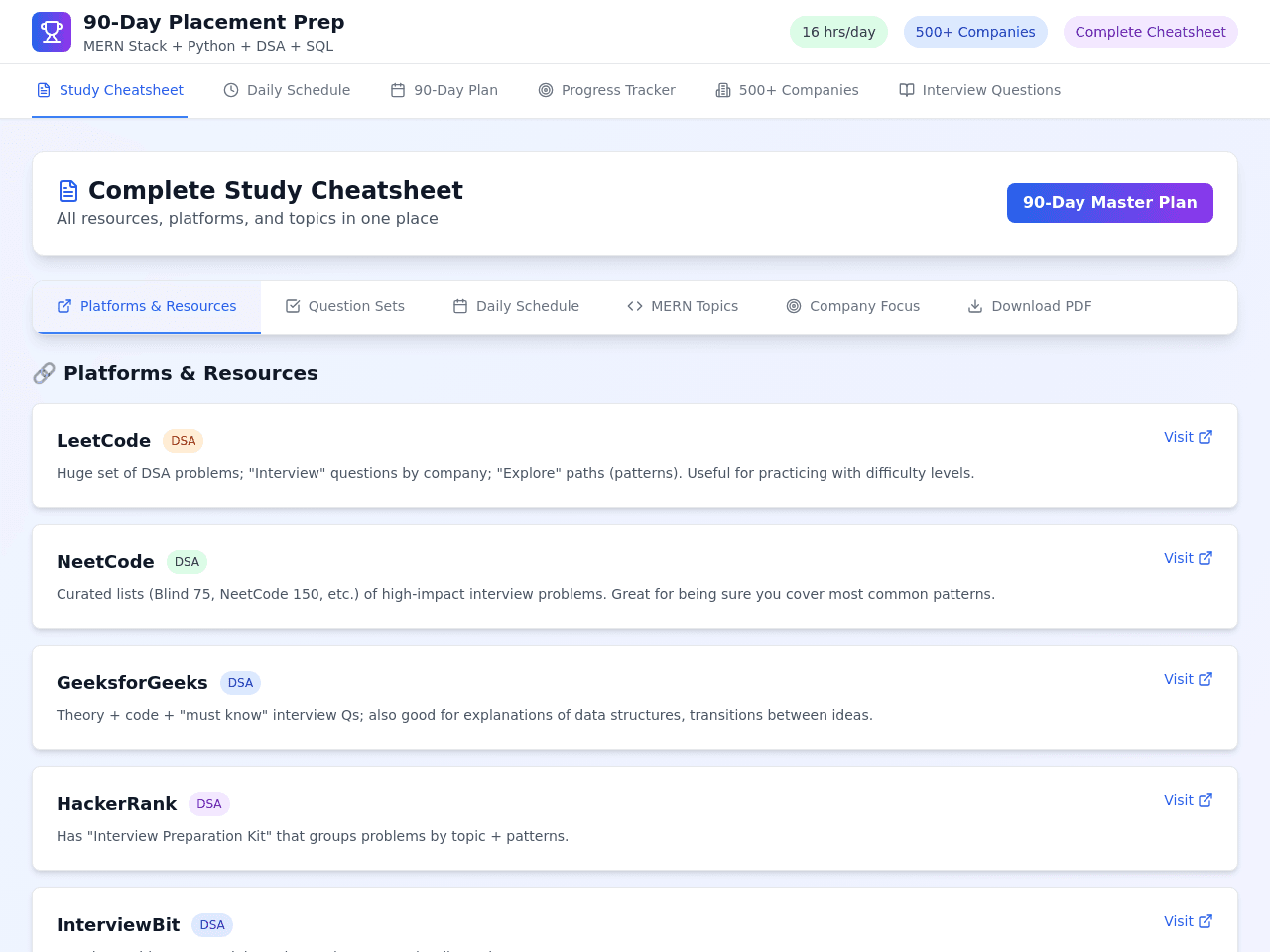Visit the LeetCode resource link
The height and width of the screenshot is (952, 1270).
tap(1189, 437)
